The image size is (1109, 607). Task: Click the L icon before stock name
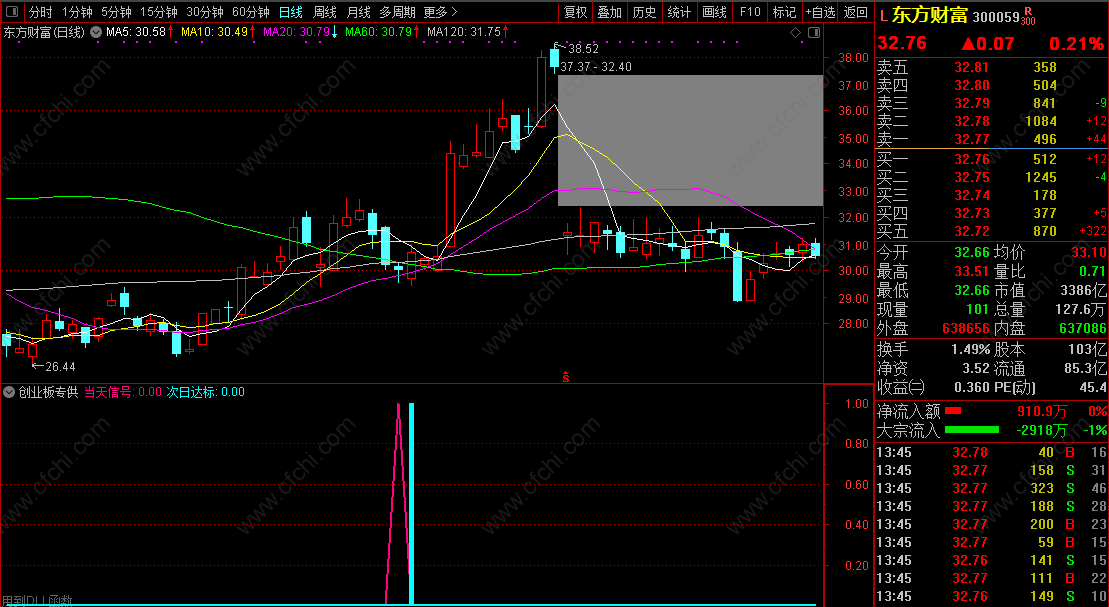pyautogui.click(x=883, y=15)
